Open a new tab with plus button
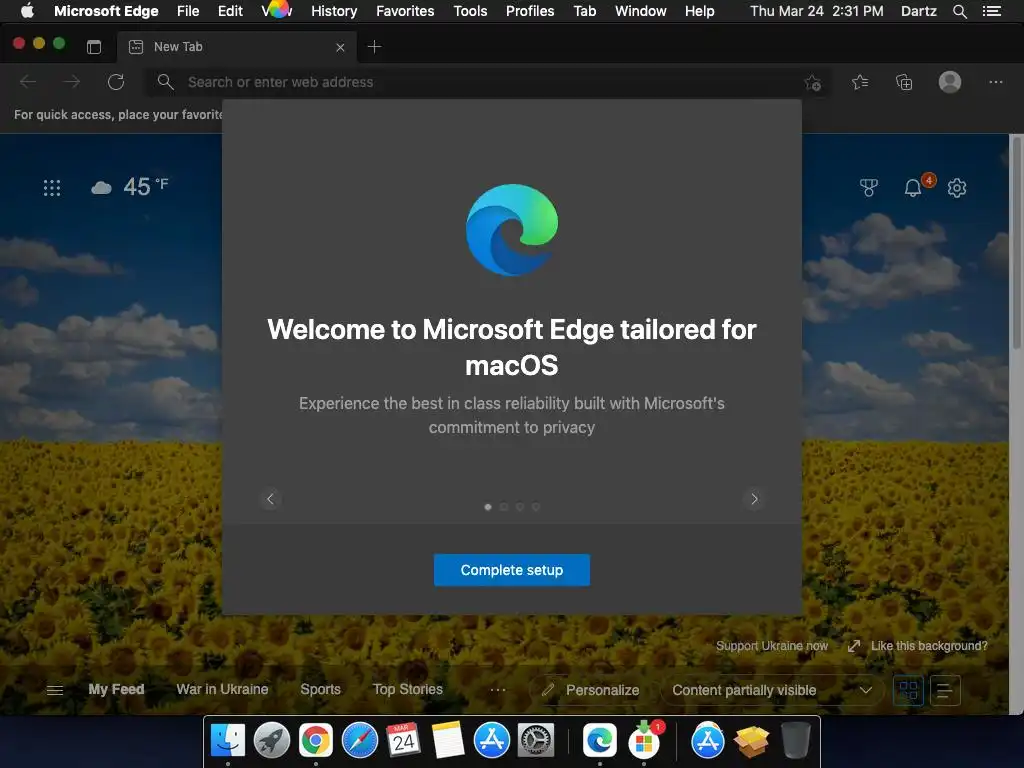Image resolution: width=1024 pixels, height=768 pixels. click(x=374, y=46)
